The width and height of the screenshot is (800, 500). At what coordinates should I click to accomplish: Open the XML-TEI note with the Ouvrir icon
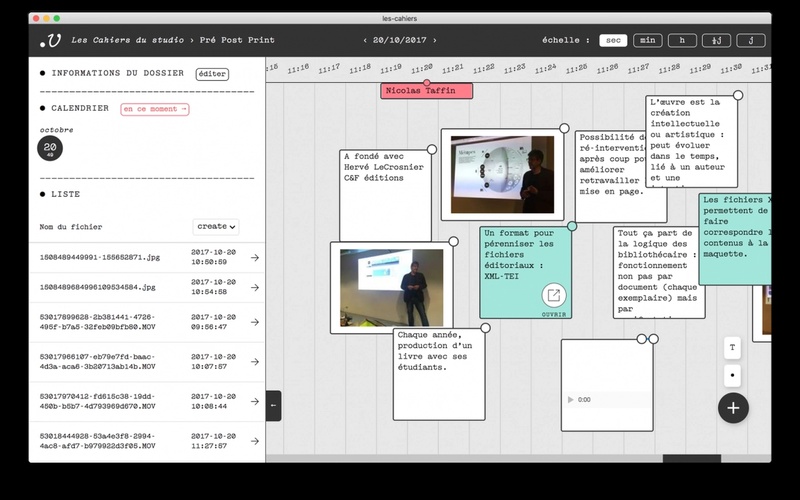[553, 296]
